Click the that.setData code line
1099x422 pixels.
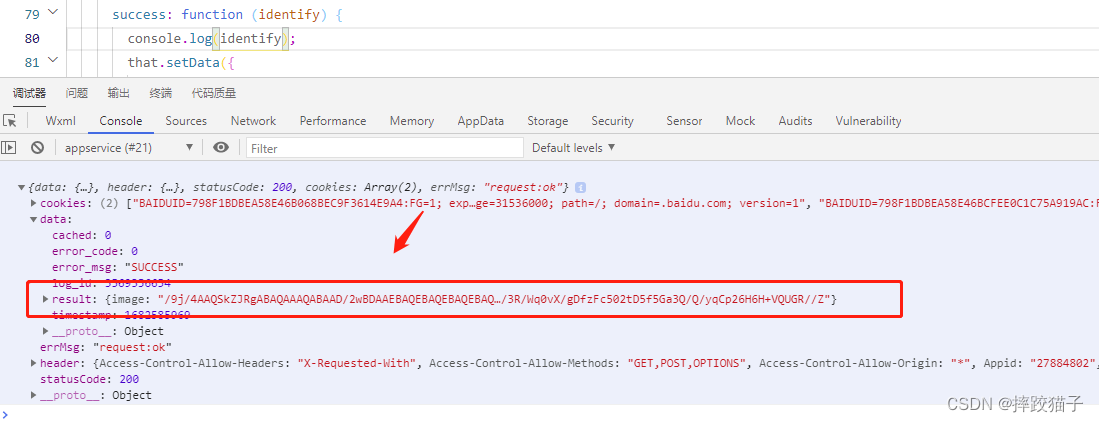point(179,62)
